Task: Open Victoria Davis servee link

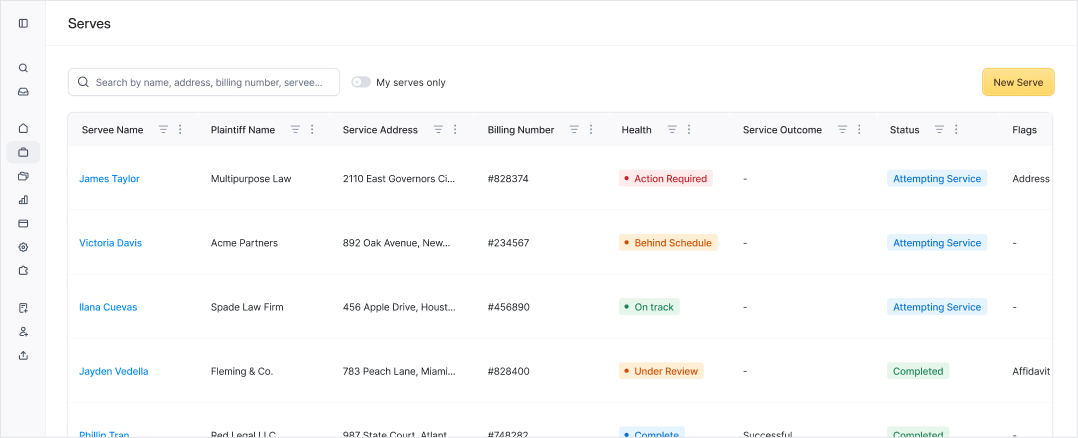Action: coord(110,243)
